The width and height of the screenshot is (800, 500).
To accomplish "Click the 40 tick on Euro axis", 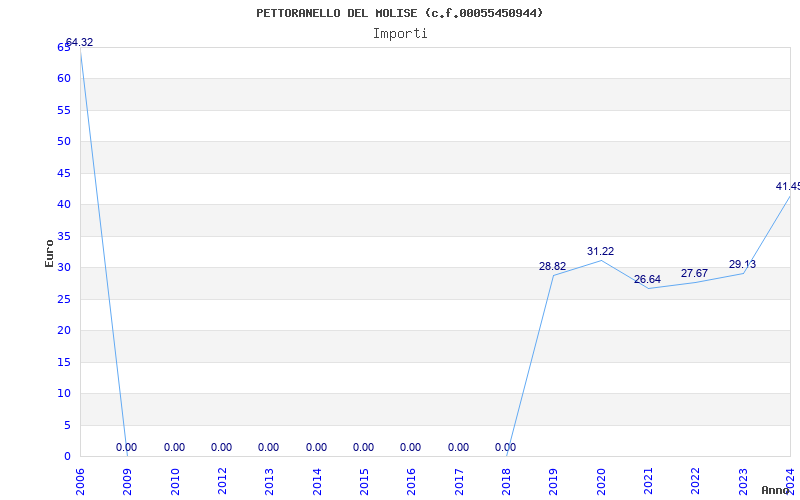I will 64,205.
